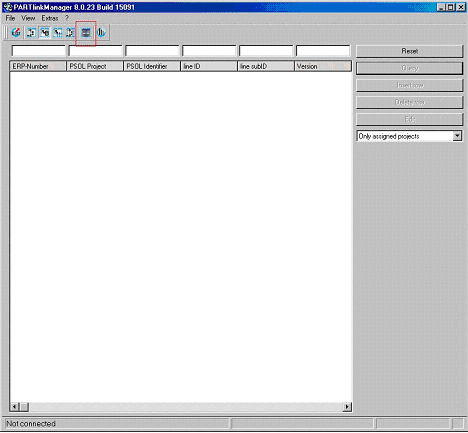Click the filter field above PSOL Project

95,51
